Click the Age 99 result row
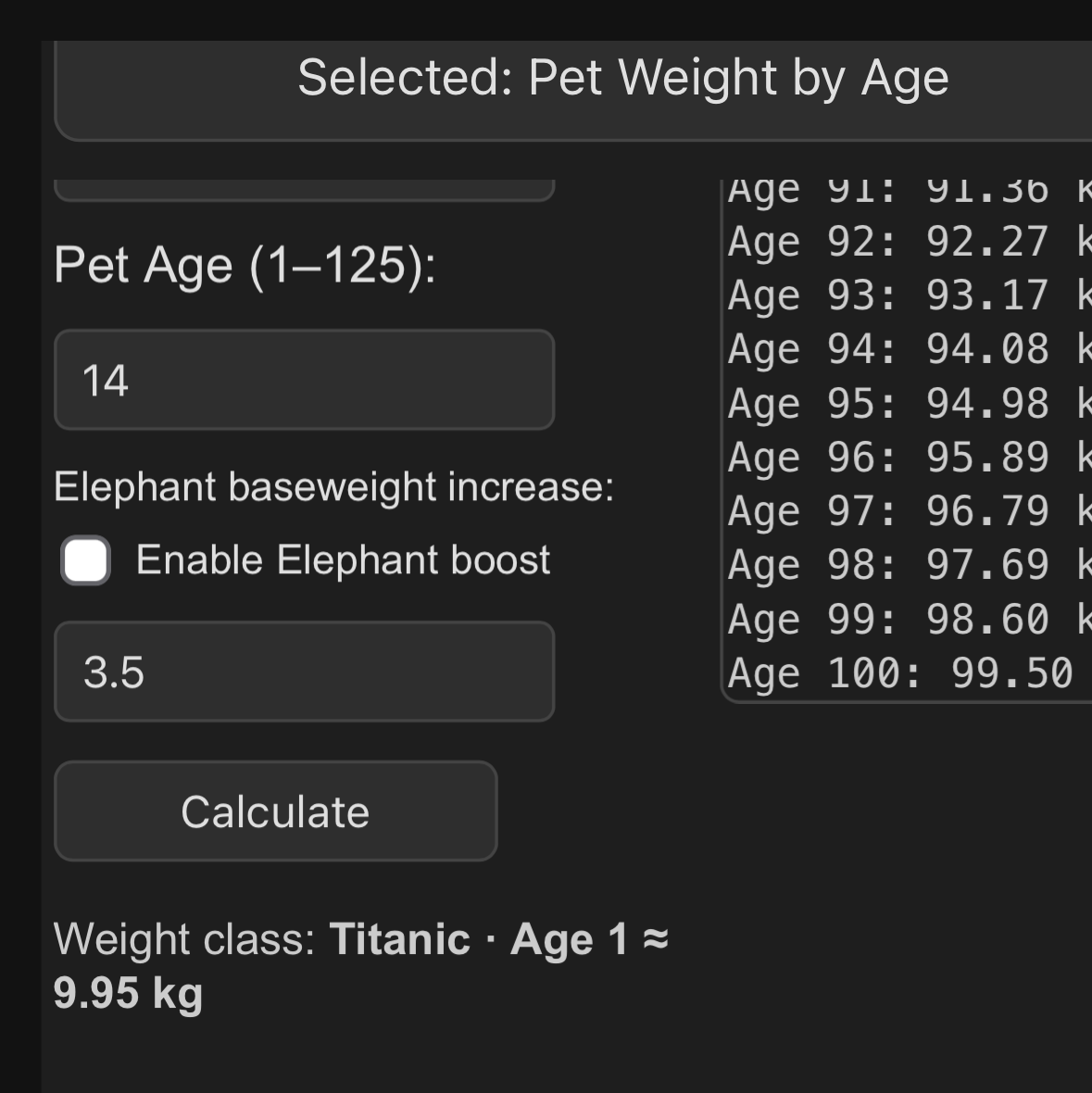The image size is (1092, 1093). pyautogui.click(x=908, y=619)
